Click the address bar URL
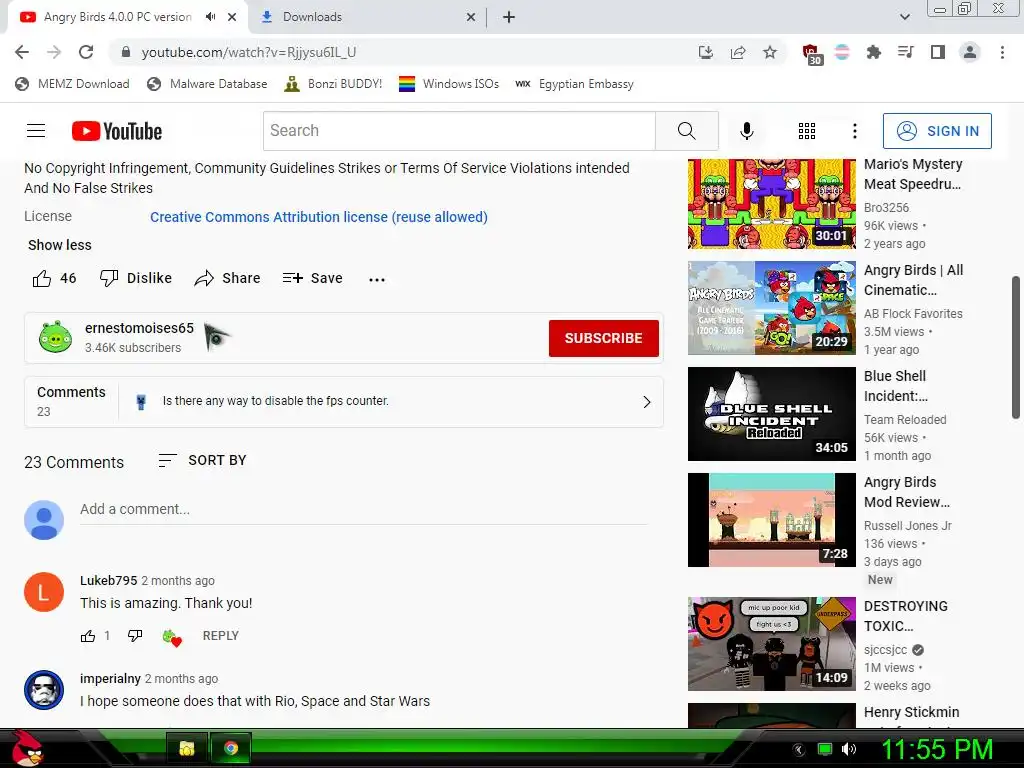This screenshot has height=768, width=1024. click(249, 52)
